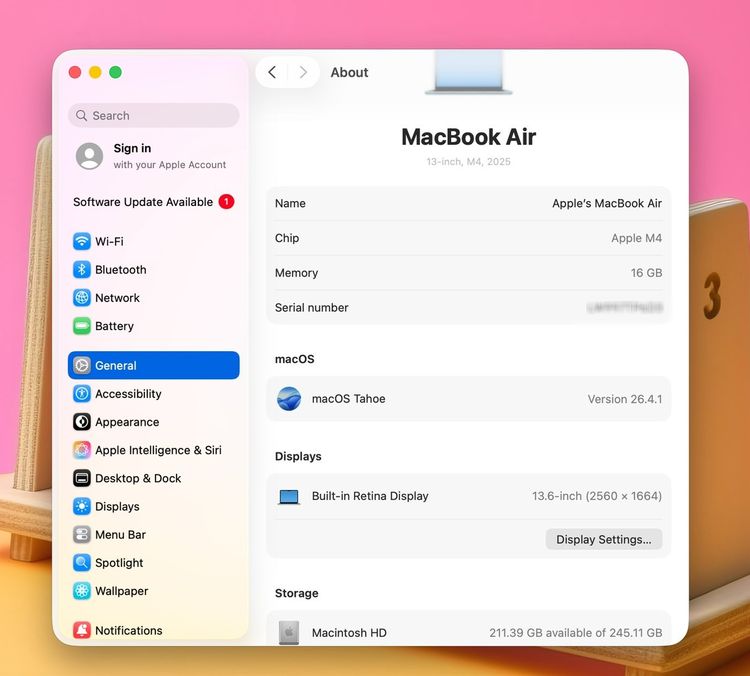
Task: Click the Wallpaper flower icon
Action: [82, 591]
